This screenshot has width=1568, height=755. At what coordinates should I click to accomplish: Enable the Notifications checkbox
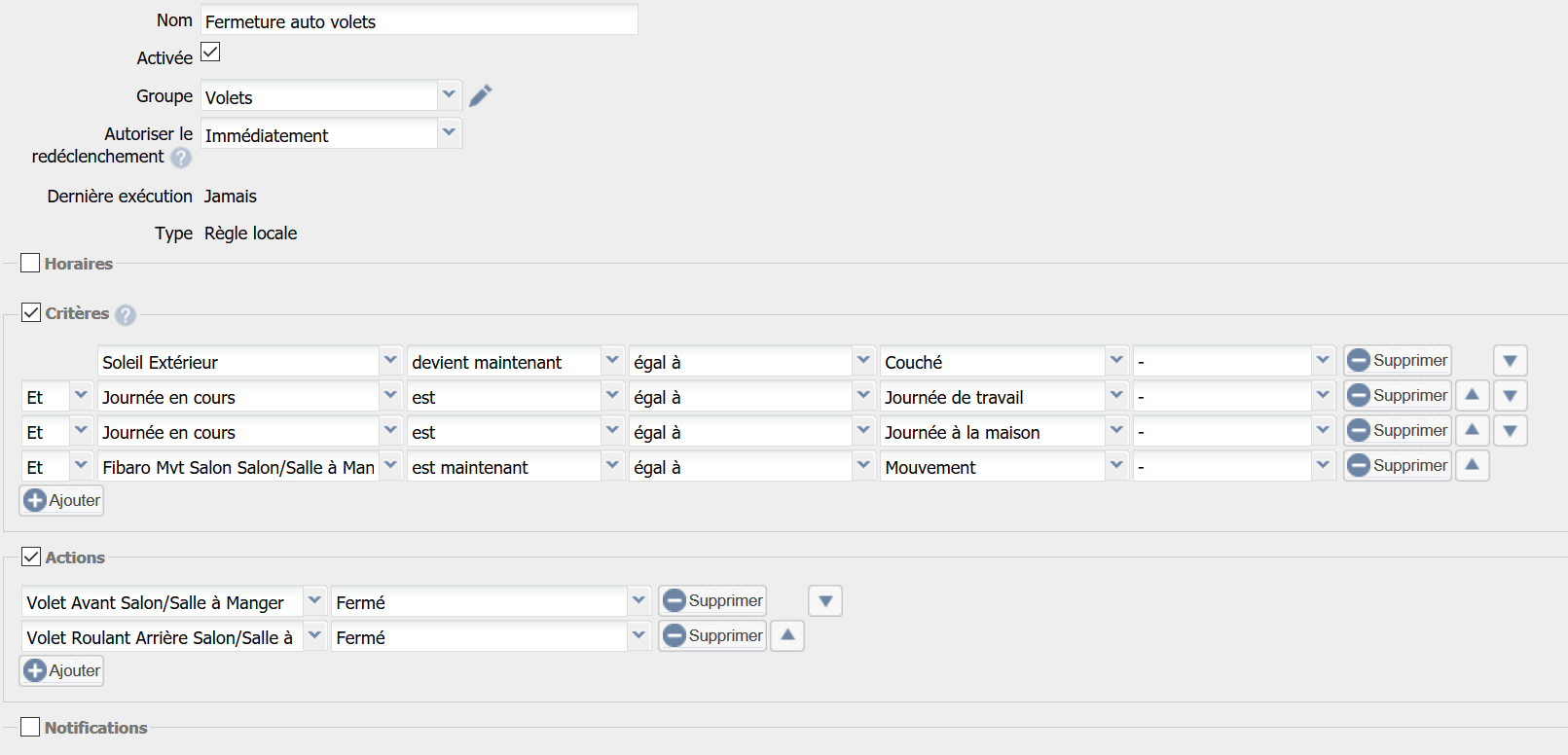click(30, 727)
